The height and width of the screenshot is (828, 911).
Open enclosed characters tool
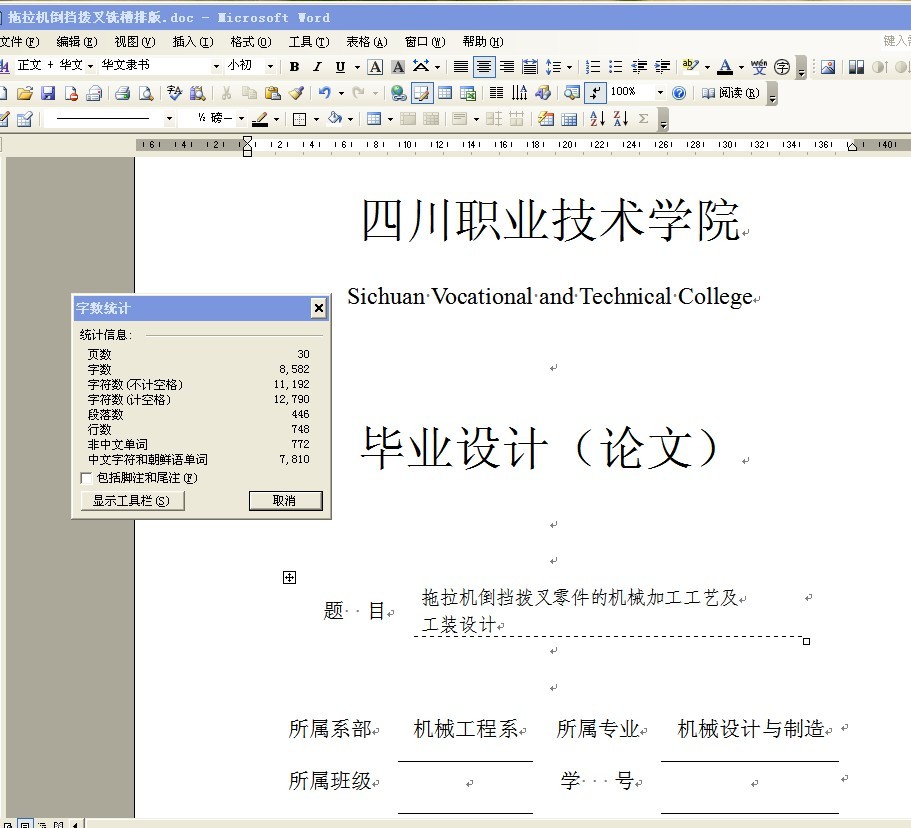click(x=782, y=67)
